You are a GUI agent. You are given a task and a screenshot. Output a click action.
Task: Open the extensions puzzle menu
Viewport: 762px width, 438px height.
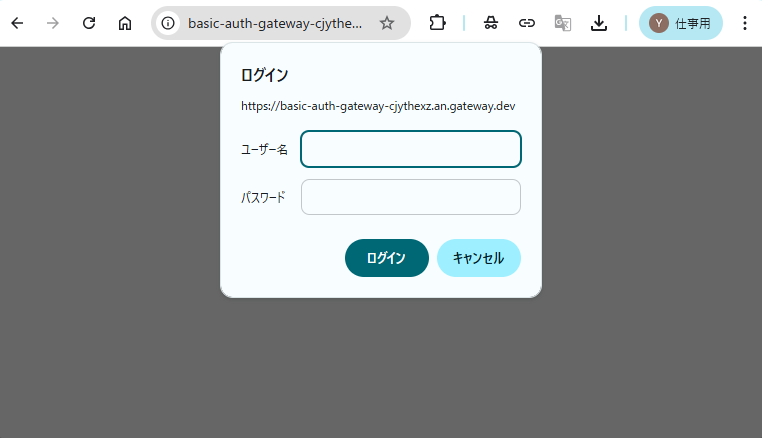click(437, 23)
